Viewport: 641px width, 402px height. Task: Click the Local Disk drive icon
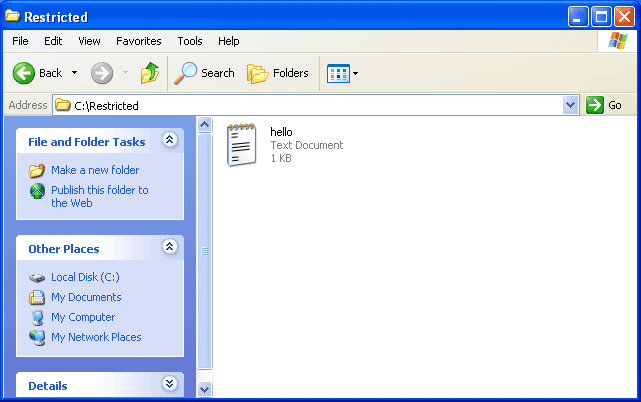(x=37, y=278)
